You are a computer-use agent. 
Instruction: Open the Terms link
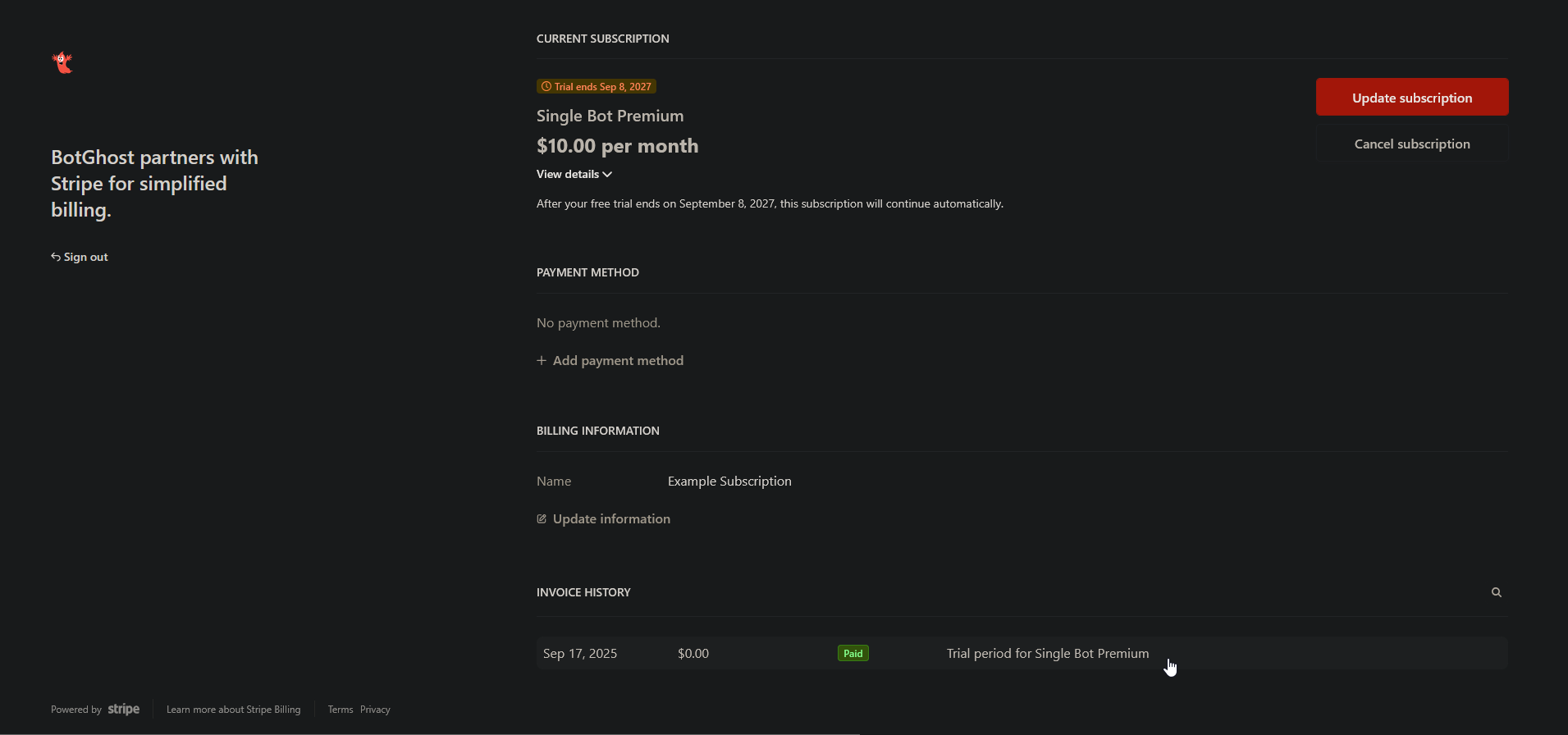(340, 710)
